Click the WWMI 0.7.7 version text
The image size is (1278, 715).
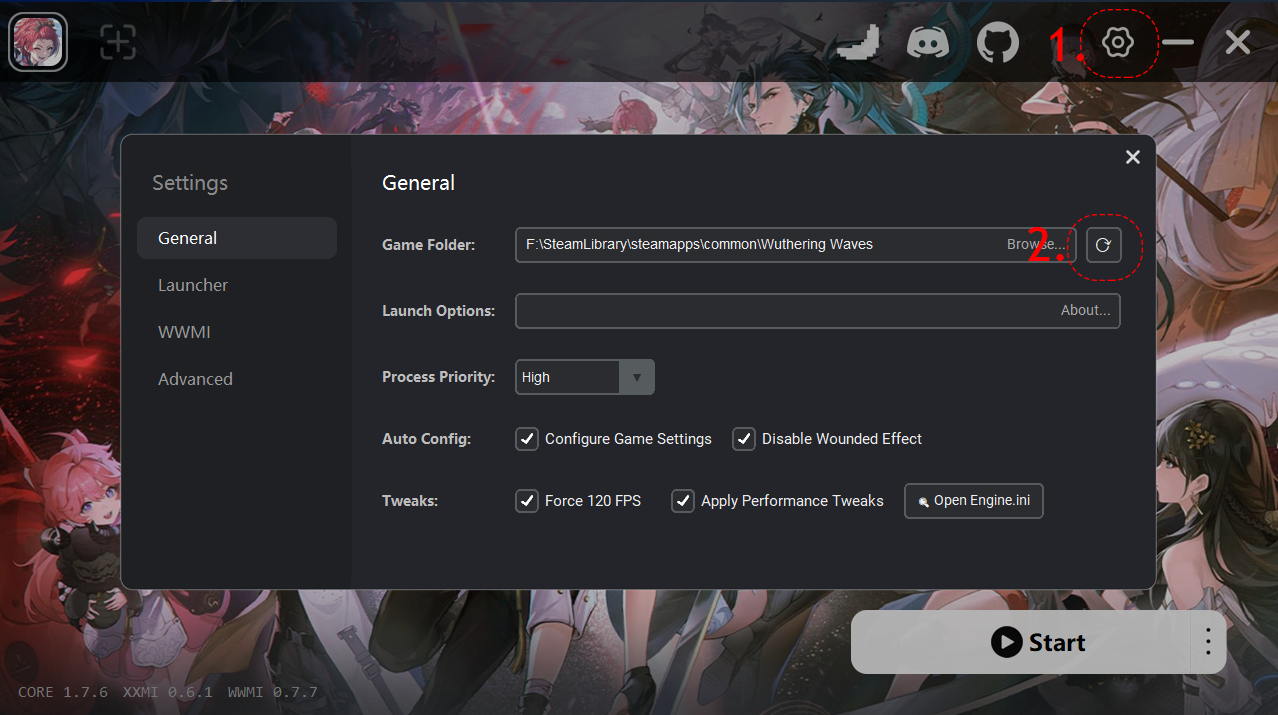click(x=272, y=692)
